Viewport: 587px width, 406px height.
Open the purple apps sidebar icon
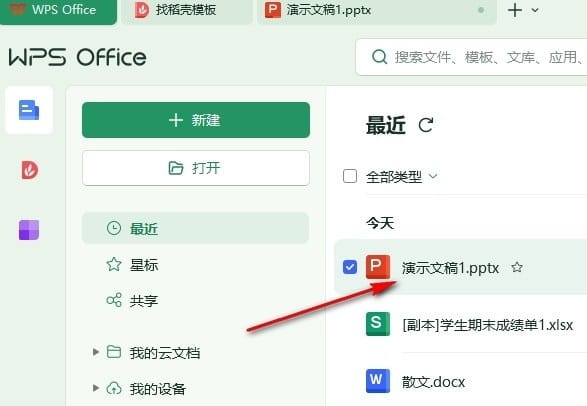point(29,230)
